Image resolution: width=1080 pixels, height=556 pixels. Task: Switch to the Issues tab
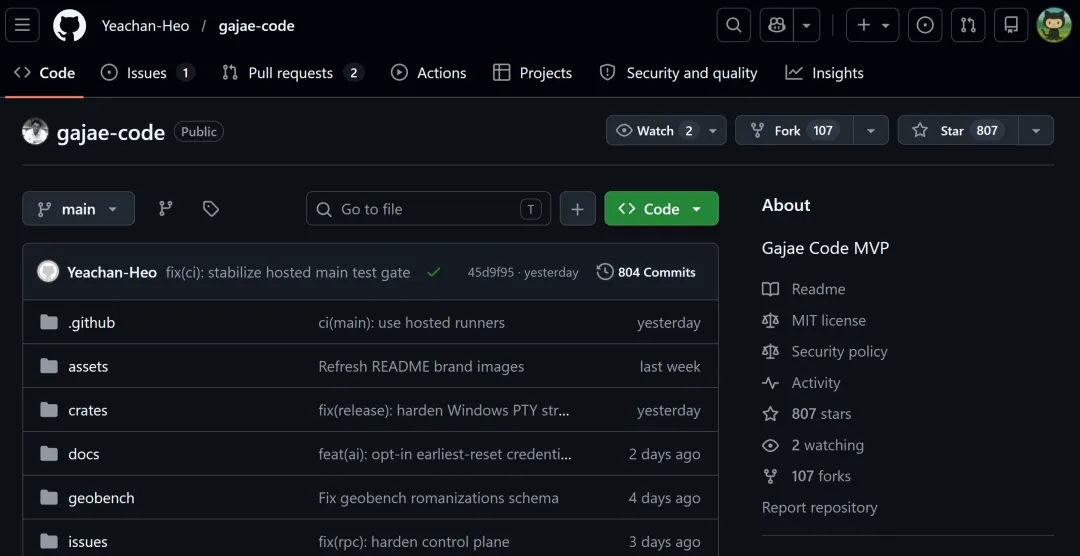(x=147, y=73)
